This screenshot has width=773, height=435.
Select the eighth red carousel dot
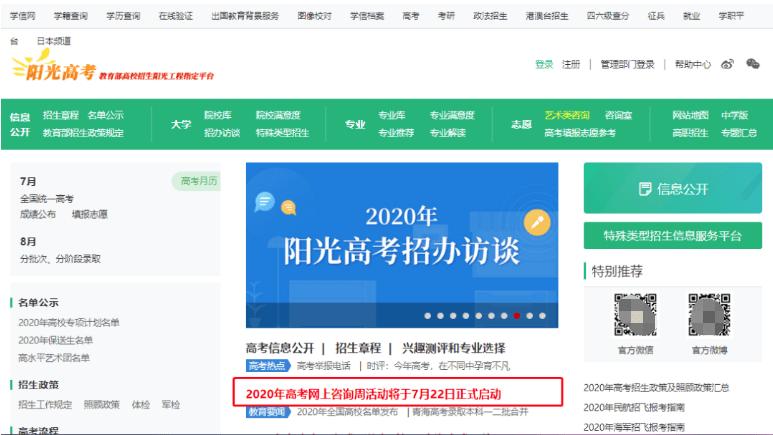click(x=517, y=316)
